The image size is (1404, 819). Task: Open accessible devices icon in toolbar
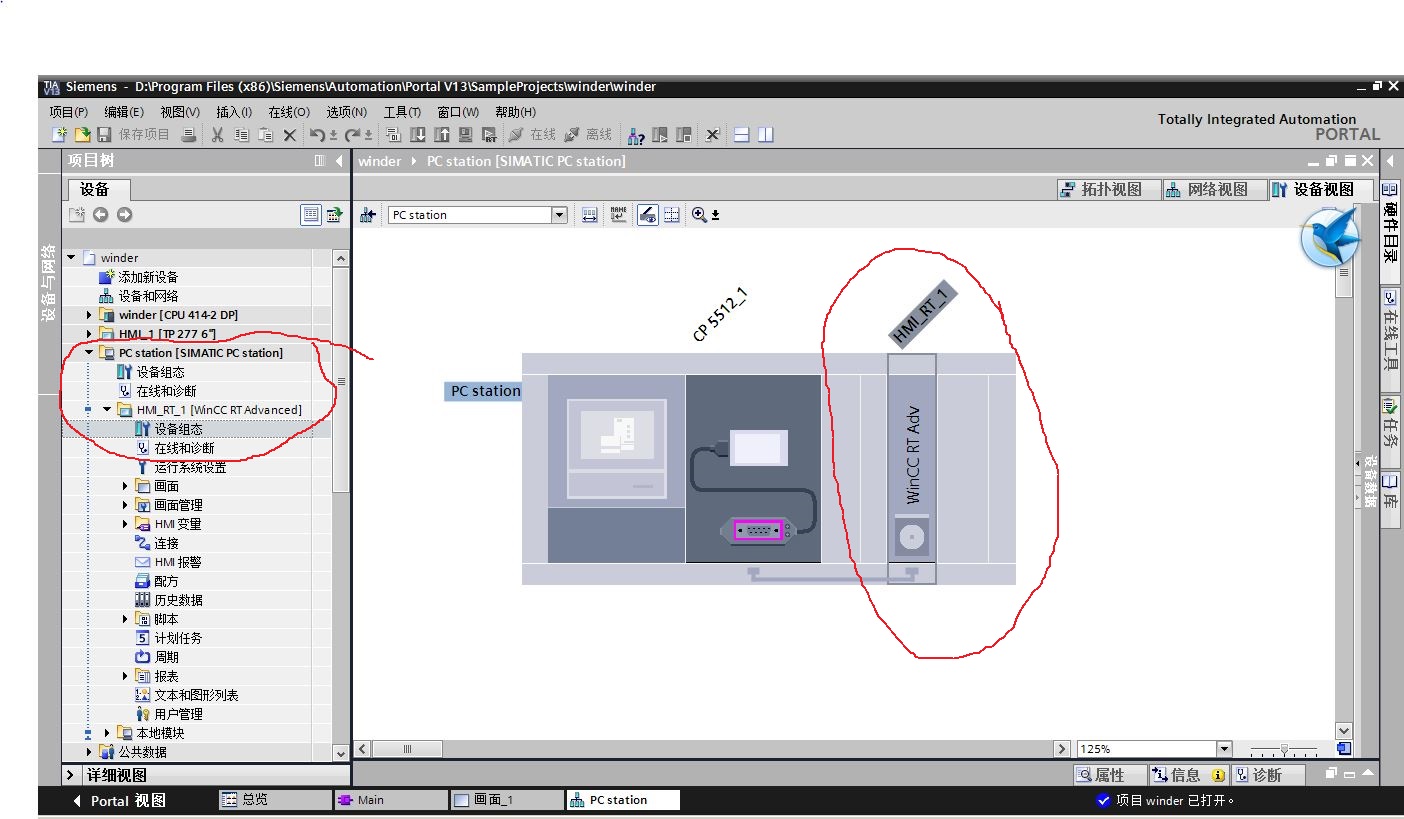(635, 135)
